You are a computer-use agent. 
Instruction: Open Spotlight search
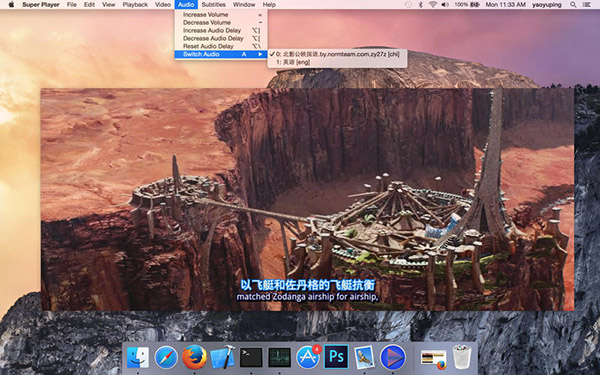573,5
